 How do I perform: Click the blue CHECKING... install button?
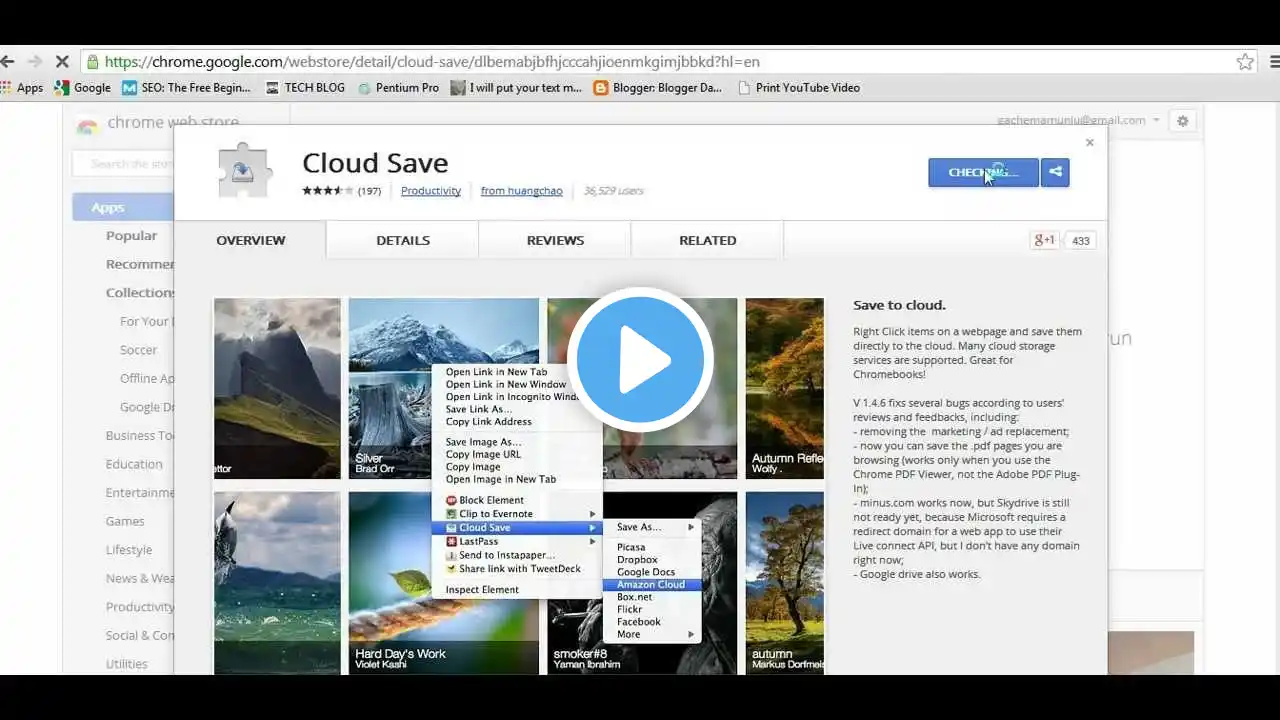(983, 173)
